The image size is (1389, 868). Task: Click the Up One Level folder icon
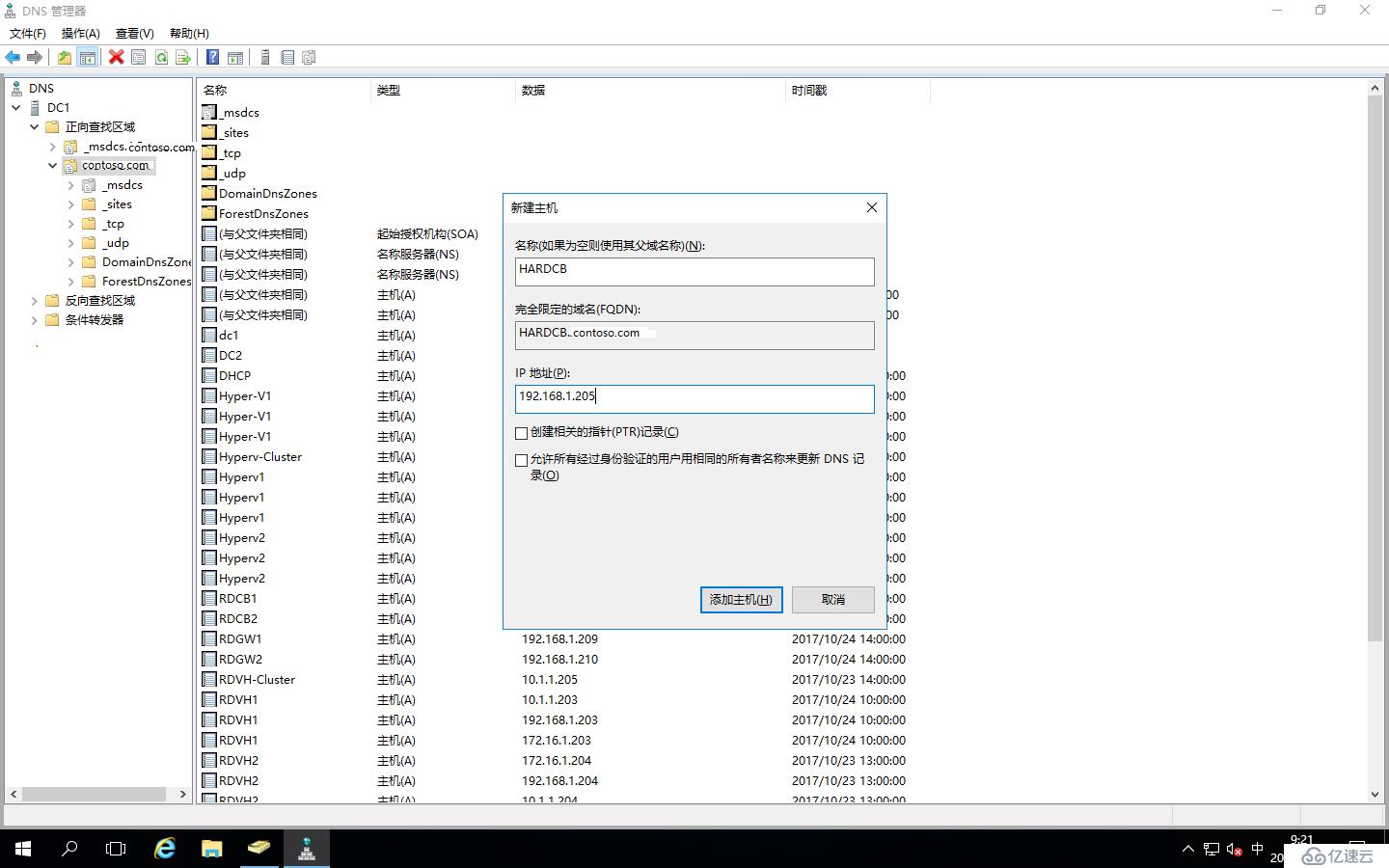coord(64,58)
